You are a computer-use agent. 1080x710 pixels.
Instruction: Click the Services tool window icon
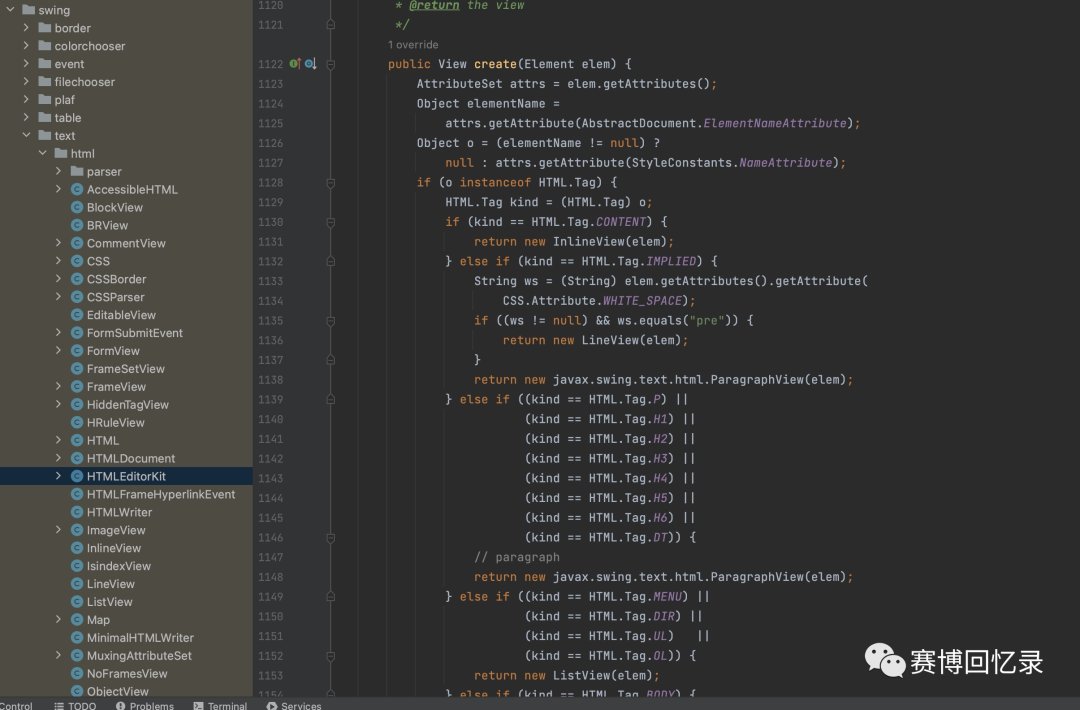(x=272, y=705)
